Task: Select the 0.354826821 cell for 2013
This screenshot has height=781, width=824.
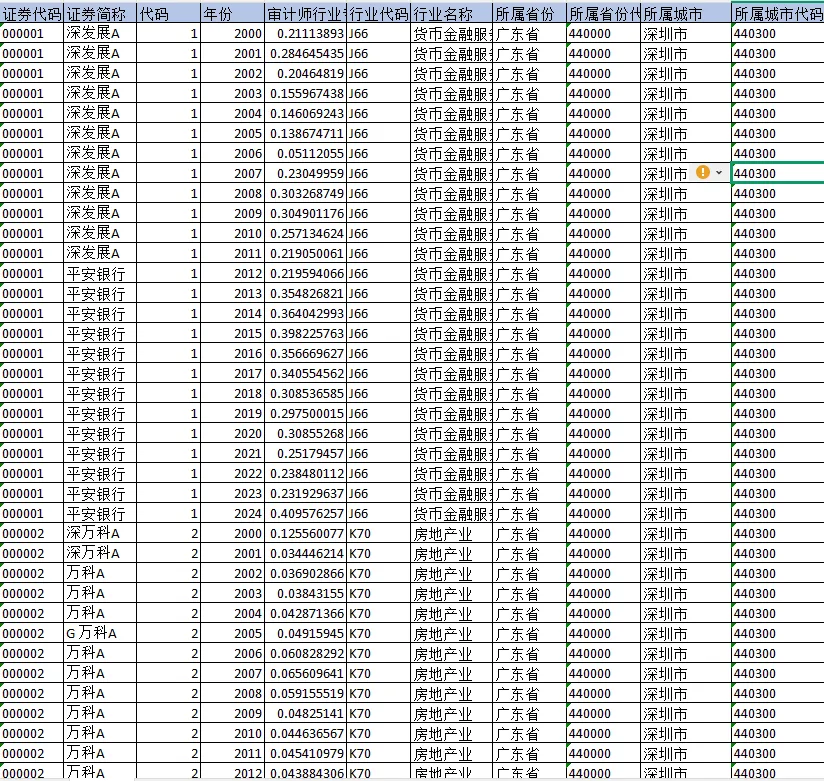Action: [x=305, y=294]
